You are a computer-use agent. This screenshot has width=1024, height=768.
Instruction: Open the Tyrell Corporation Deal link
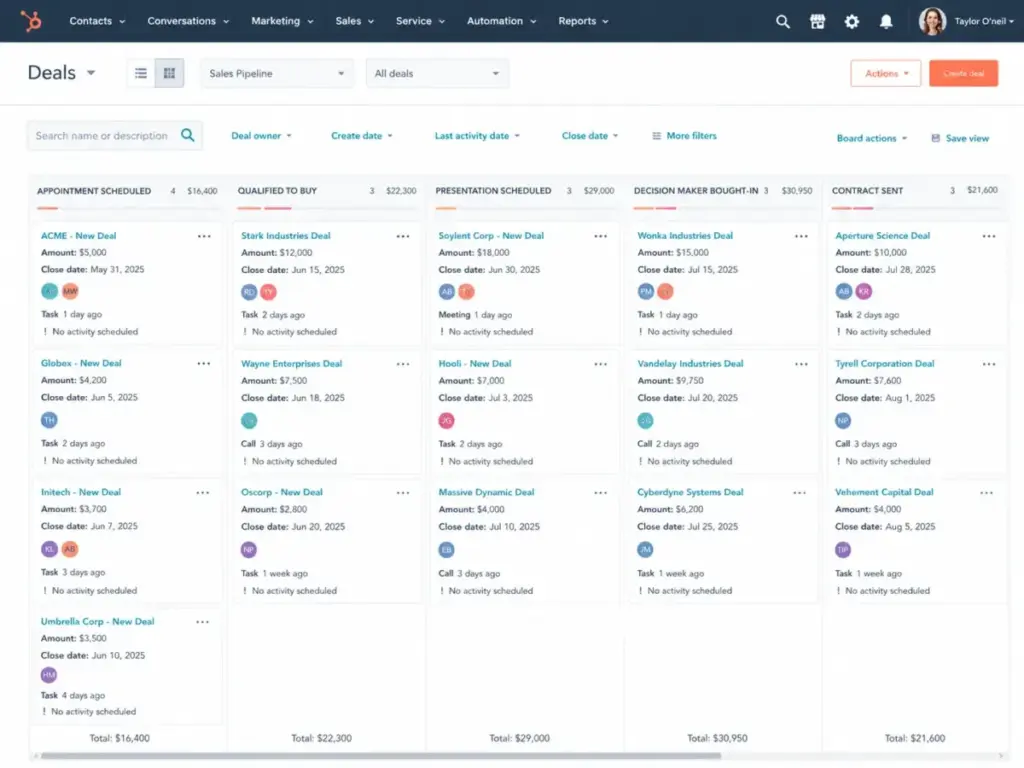click(885, 364)
